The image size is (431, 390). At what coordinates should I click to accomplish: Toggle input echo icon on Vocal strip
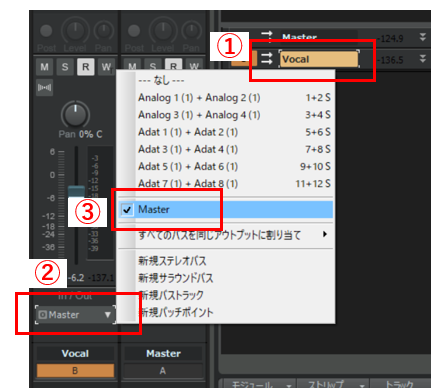coord(44,88)
